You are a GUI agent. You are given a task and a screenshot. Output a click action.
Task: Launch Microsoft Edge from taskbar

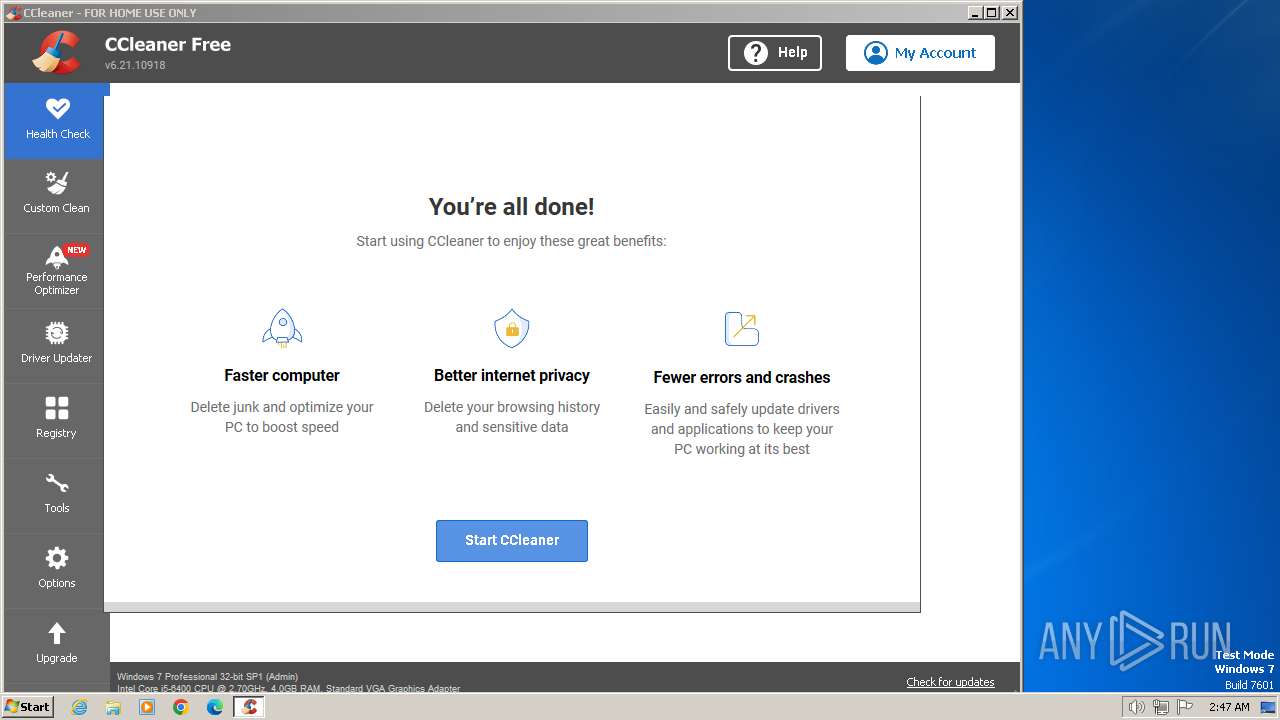215,707
